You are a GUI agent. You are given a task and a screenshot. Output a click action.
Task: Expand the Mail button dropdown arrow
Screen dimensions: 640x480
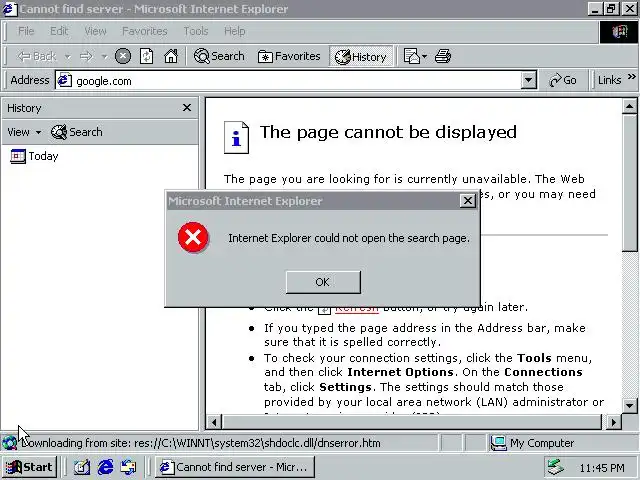(x=424, y=56)
